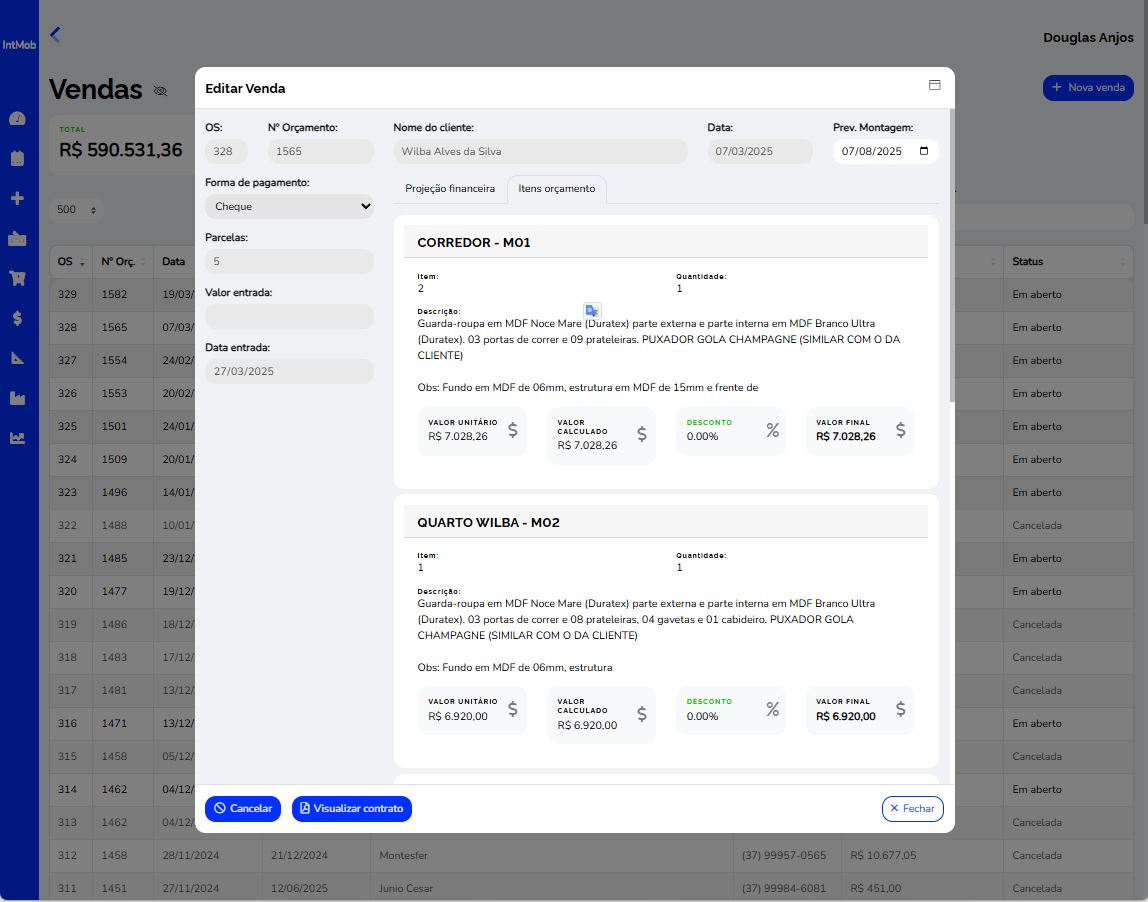Viewport: 1148px width, 902px height.
Task: Toggle the dialog maximize window icon
Action: coord(935,86)
